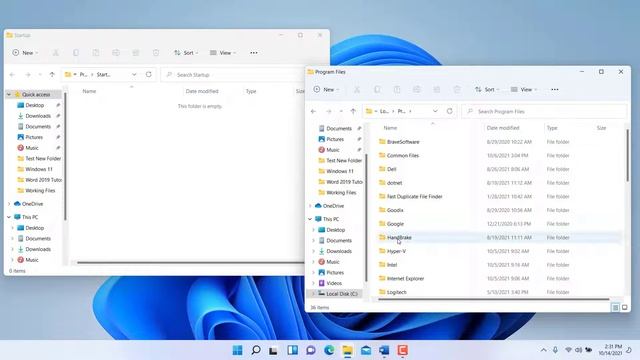Open the Windows Start menu
The width and height of the screenshot is (640, 360).
[237, 350]
